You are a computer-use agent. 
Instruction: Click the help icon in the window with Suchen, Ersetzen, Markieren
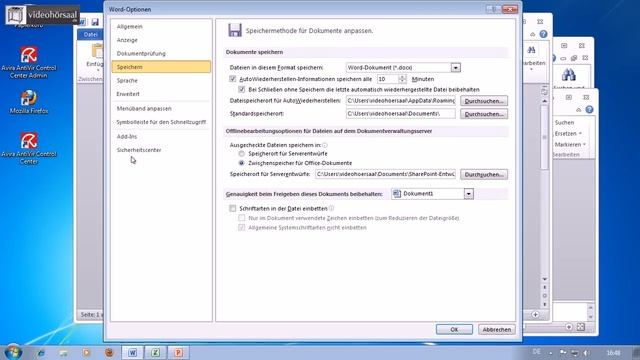tap(589, 109)
